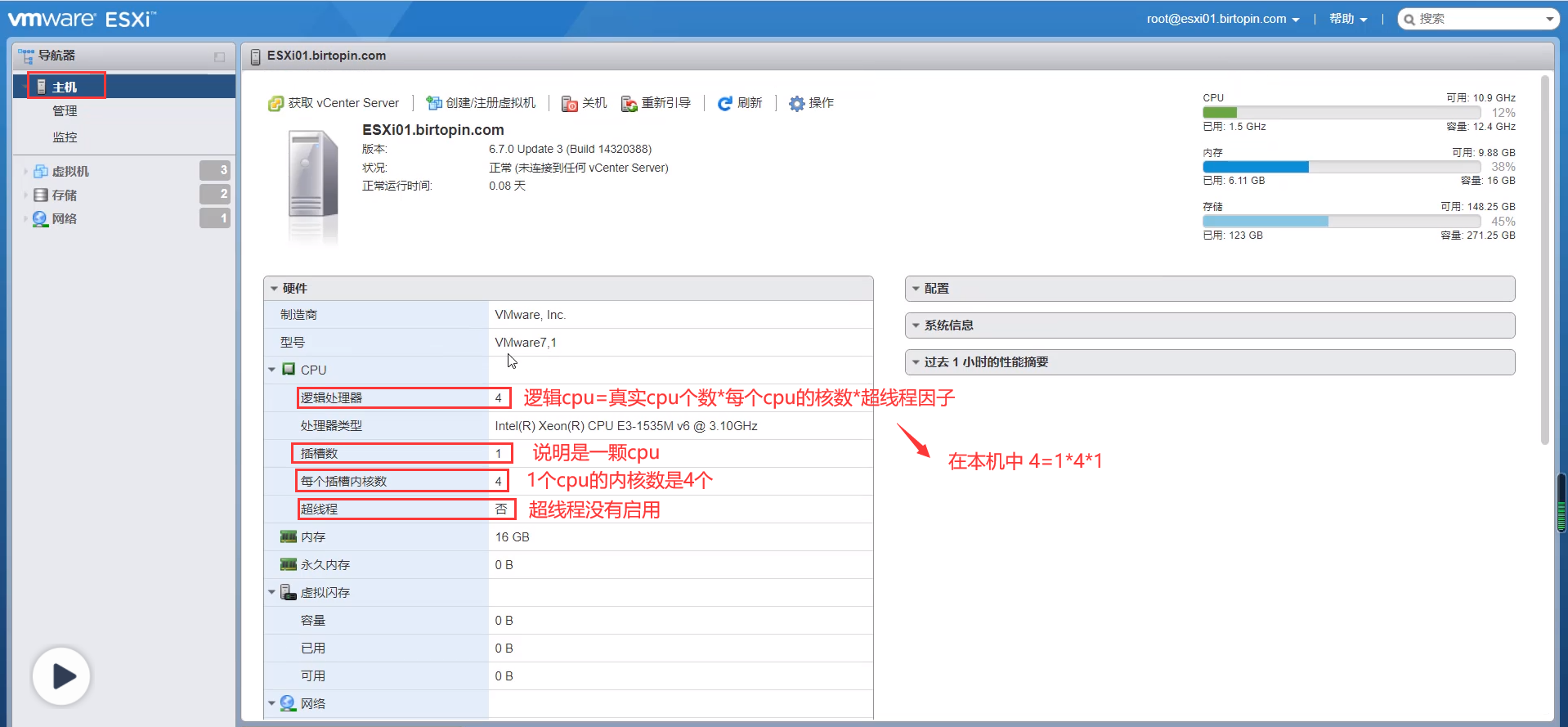This screenshot has width=1568, height=727.
Task: Open the search box dropdown arrow
Action: (x=1549, y=20)
